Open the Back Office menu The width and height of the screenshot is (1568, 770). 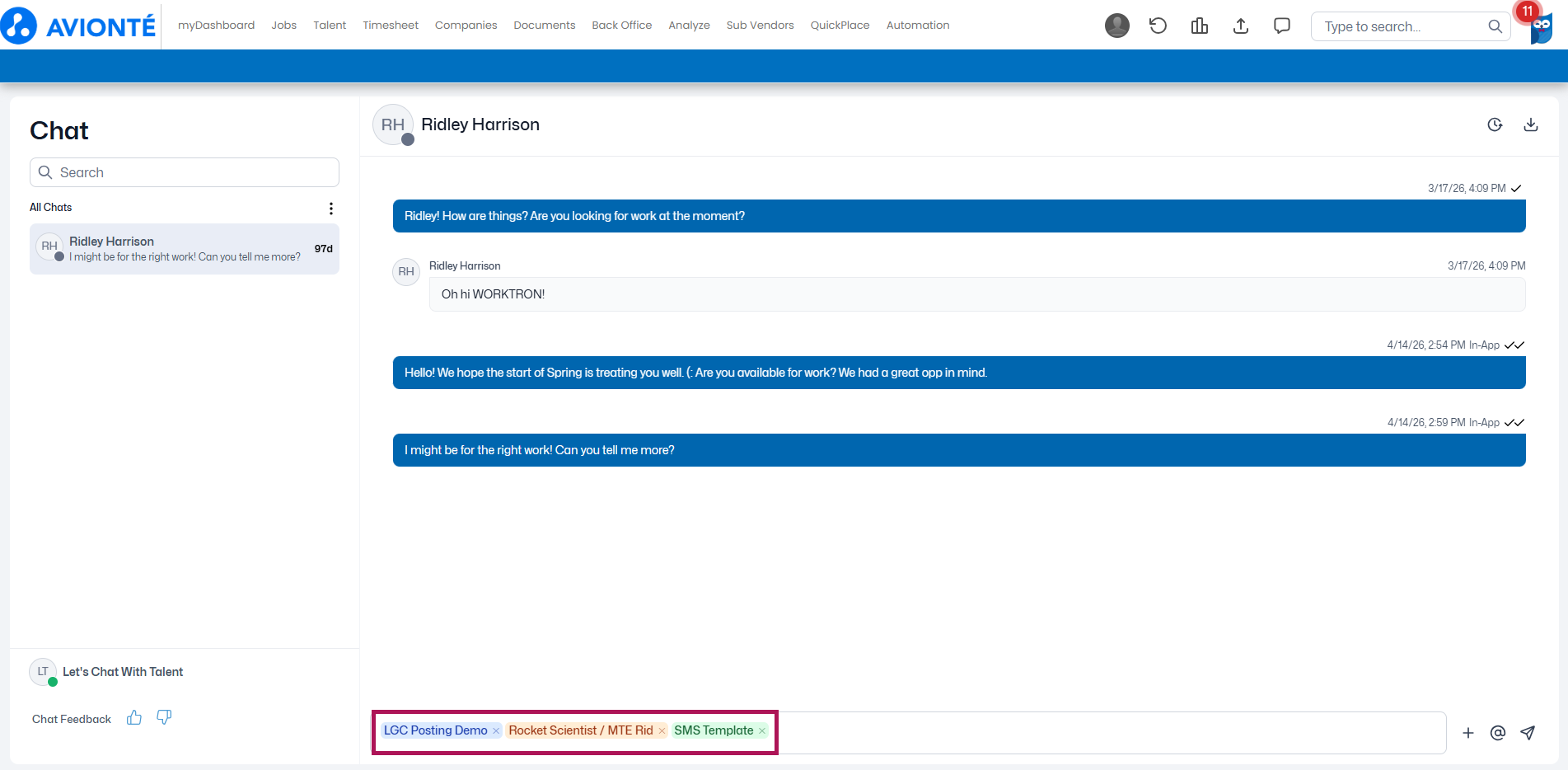coord(621,26)
